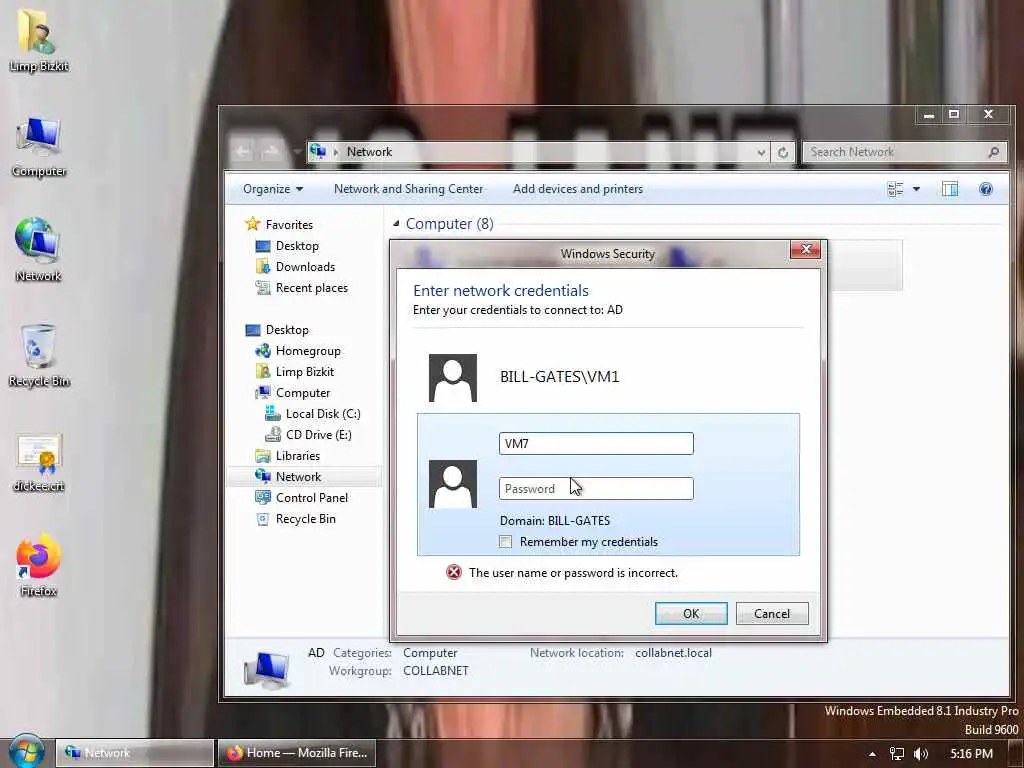Click the COLLABNET workgroup value
1024x768 pixels.
click(x=436, y=671)
